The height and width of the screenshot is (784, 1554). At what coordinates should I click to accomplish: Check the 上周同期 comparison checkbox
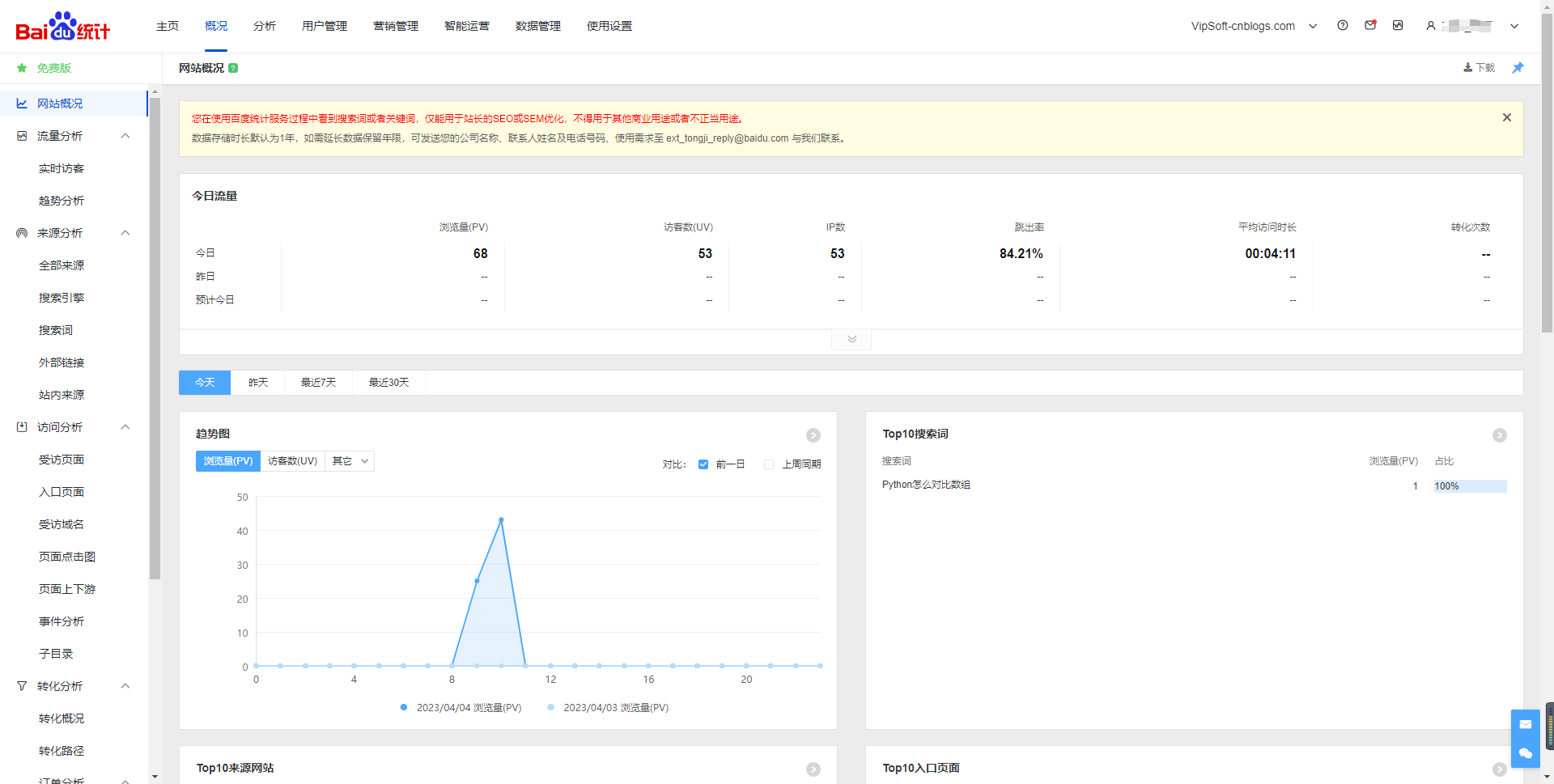tap(769, 464)
